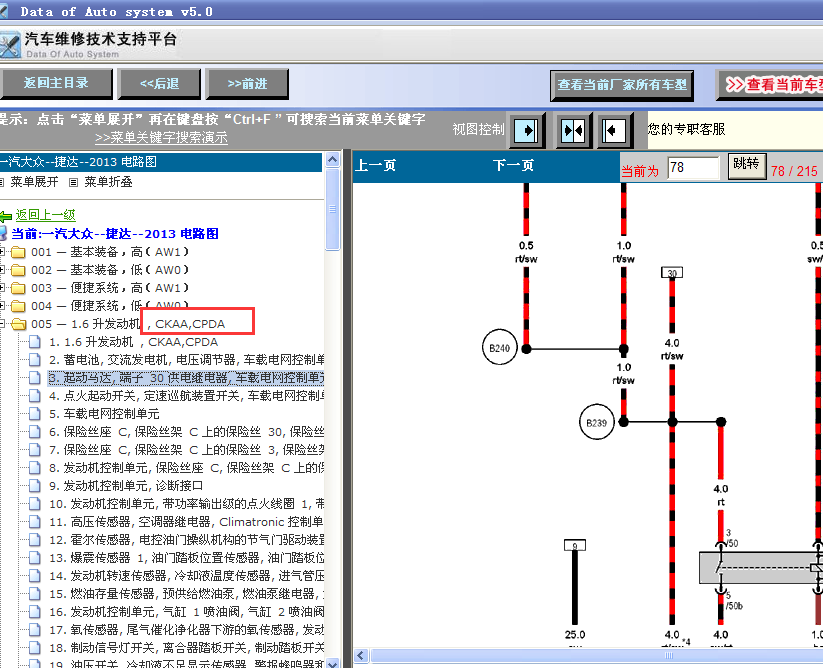Open item 4. 点火起动开关
Viewport: 823px width, 668px height.
[186, 396]
